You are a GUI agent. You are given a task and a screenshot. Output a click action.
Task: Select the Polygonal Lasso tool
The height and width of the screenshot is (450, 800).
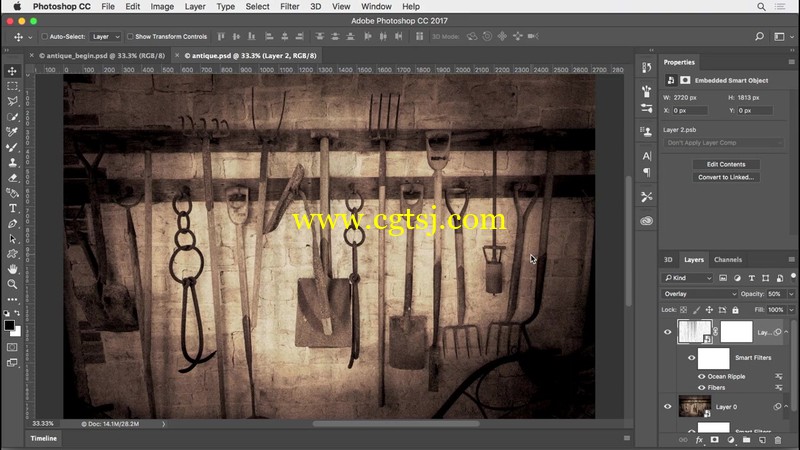12,101
